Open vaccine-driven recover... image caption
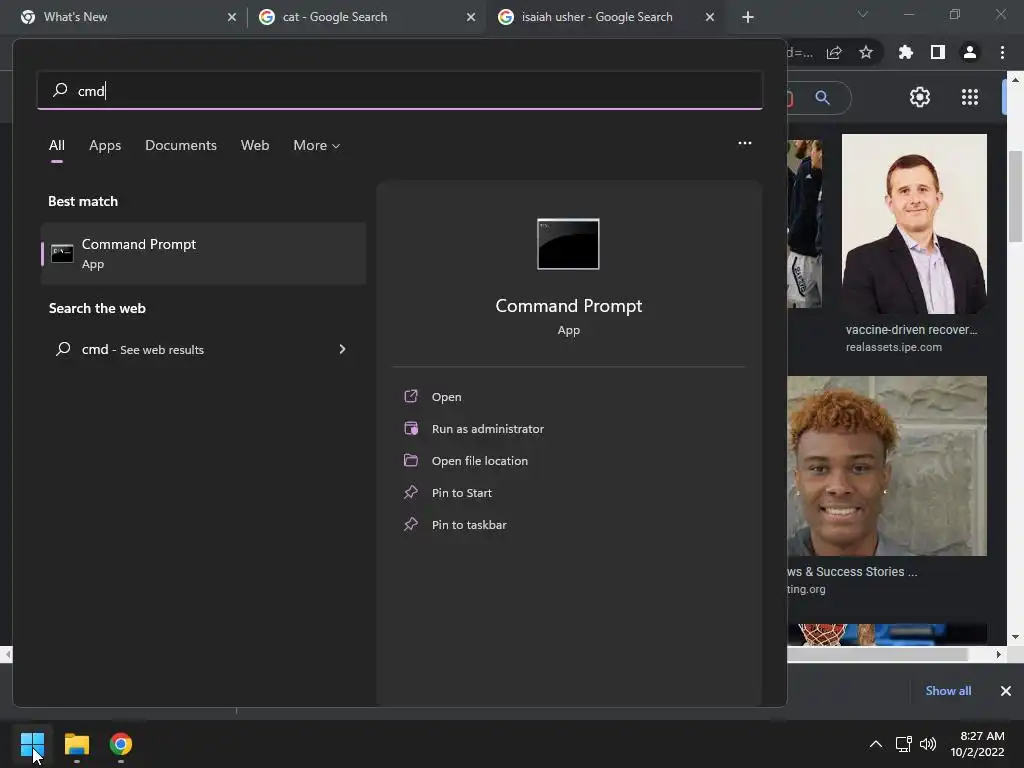This screenshot has height=768, width=1024. tap(911, 330)
